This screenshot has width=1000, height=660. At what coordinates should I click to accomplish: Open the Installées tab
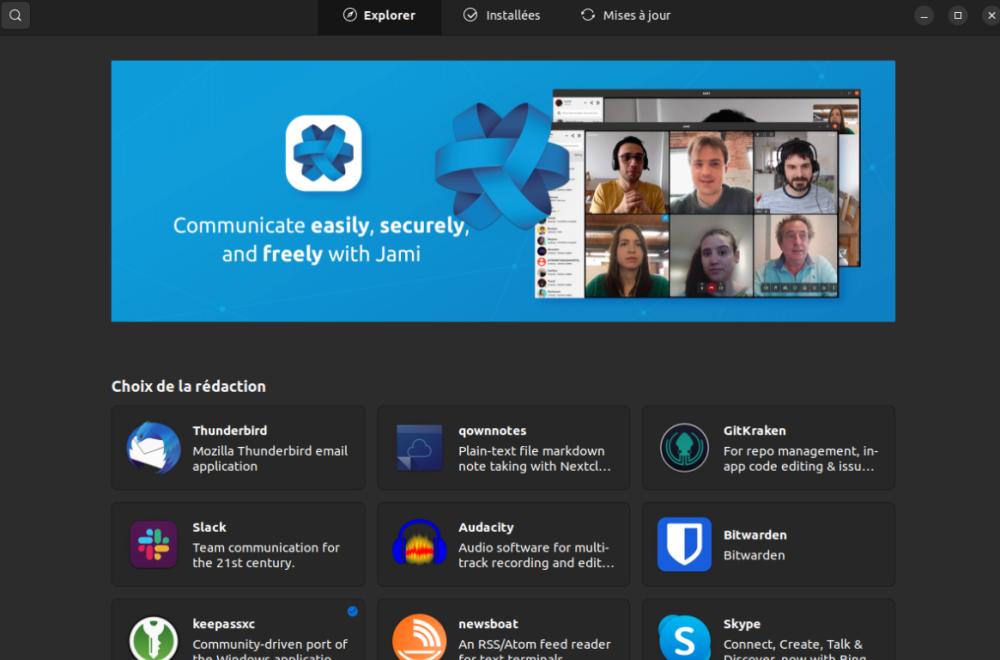point(501,16)
